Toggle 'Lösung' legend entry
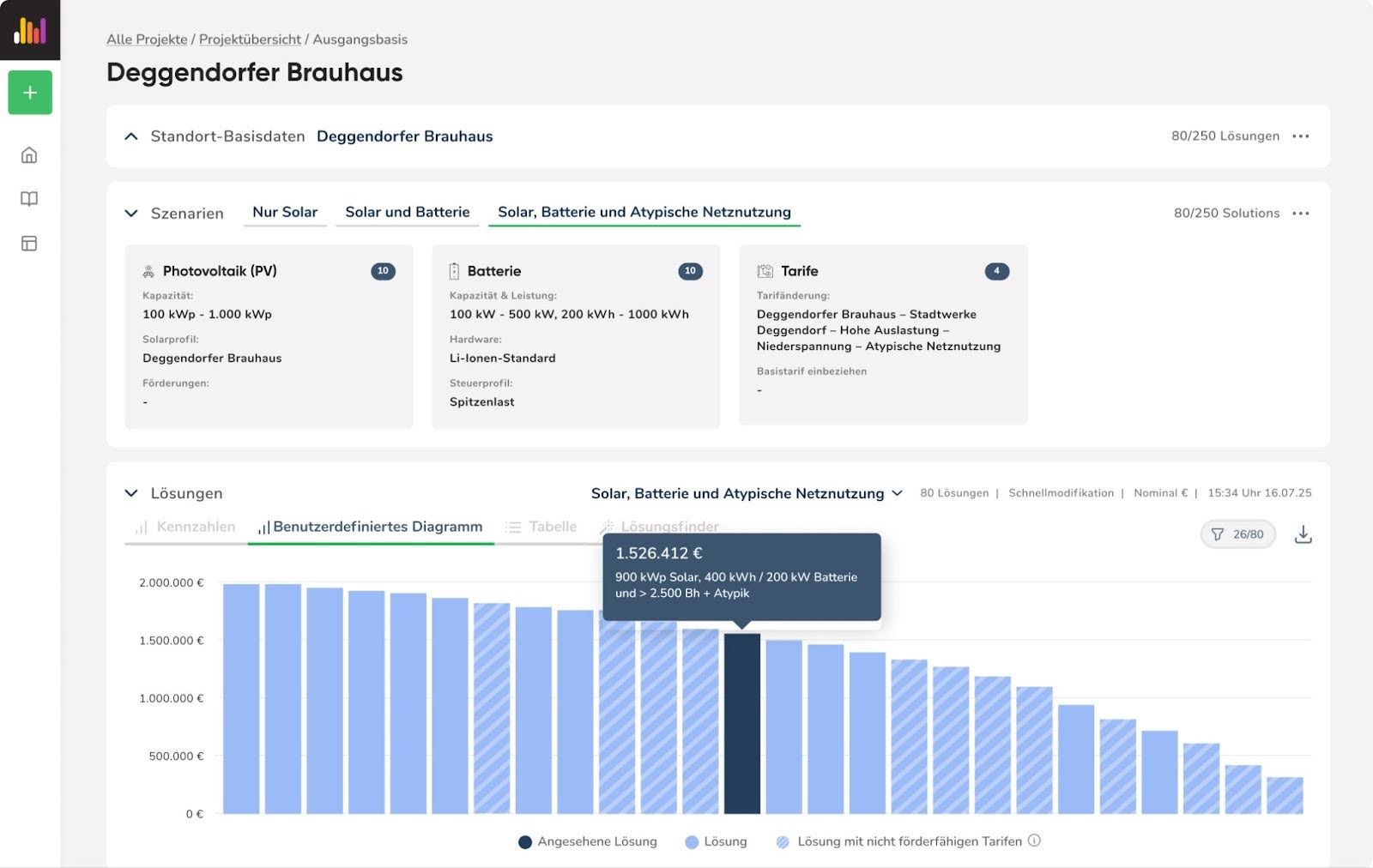Viewport: 1373px width, 868px height. (x=716, y=841)
